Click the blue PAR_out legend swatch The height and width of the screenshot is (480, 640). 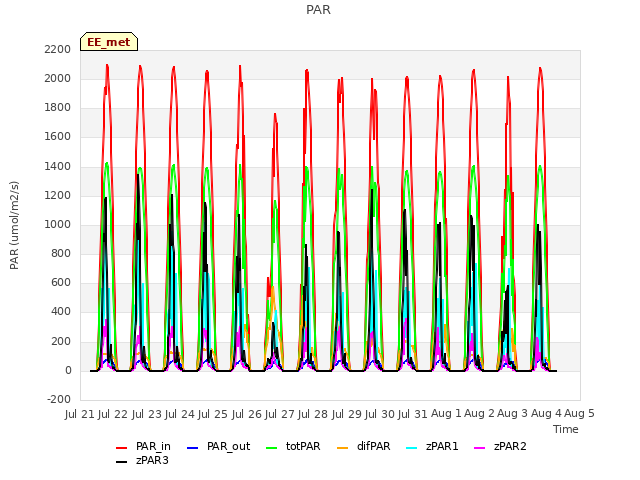pyautogui.click(x=192, y=448)
